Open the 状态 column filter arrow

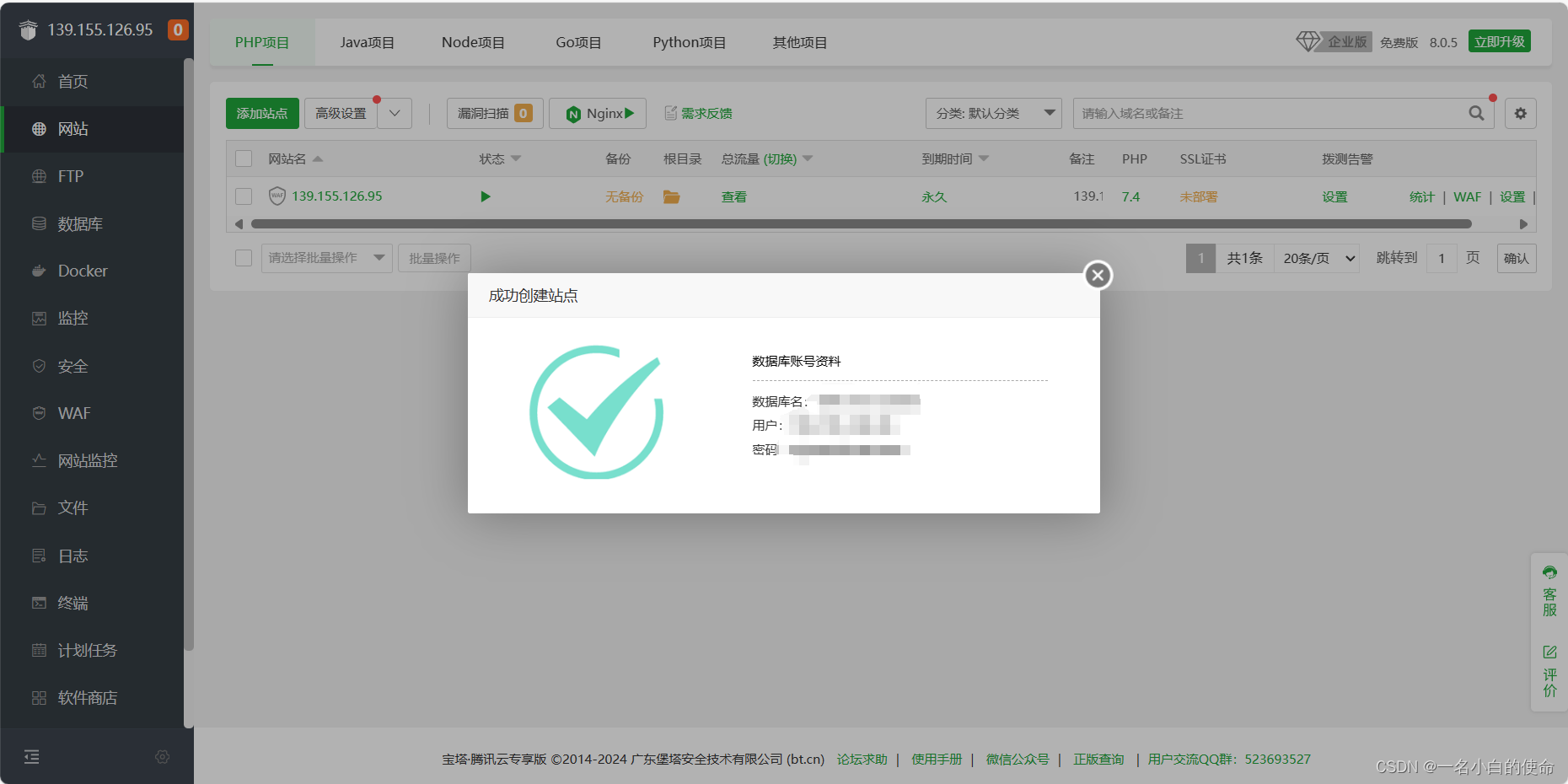(x=516, y=158)
